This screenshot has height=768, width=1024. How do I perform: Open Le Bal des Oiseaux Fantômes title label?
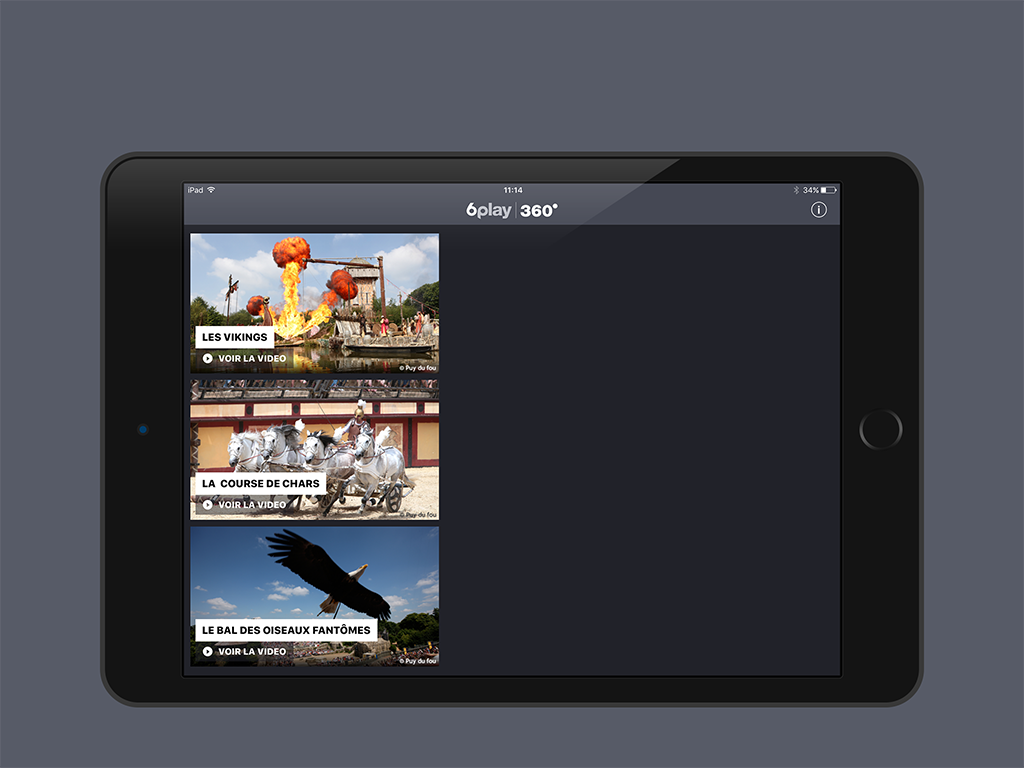286,630
